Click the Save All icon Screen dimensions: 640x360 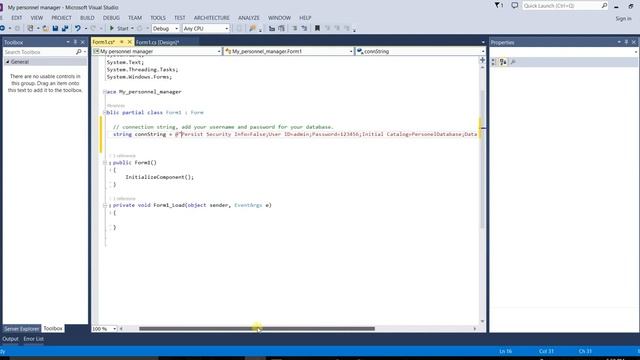coord(65,29)
